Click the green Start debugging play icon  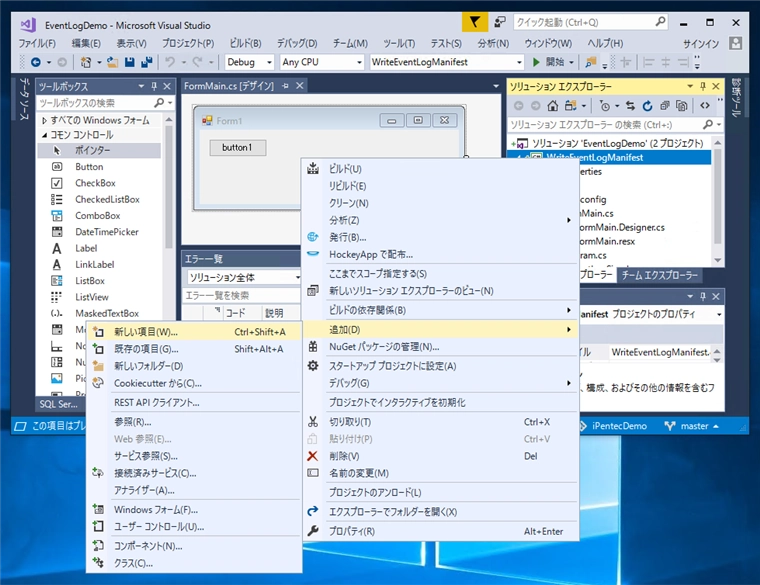(536, 62)
